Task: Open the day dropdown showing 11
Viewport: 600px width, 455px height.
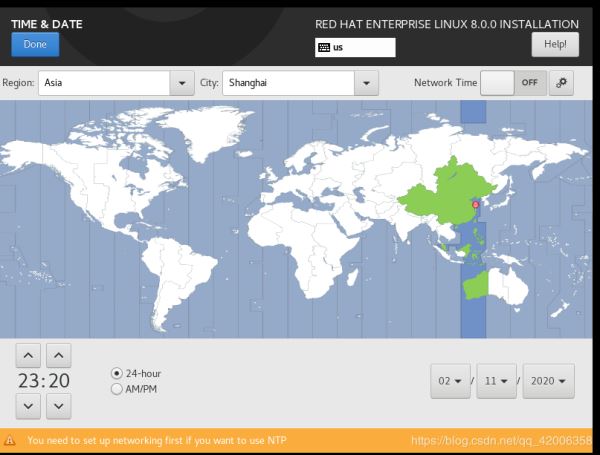Action: point(499,381)
